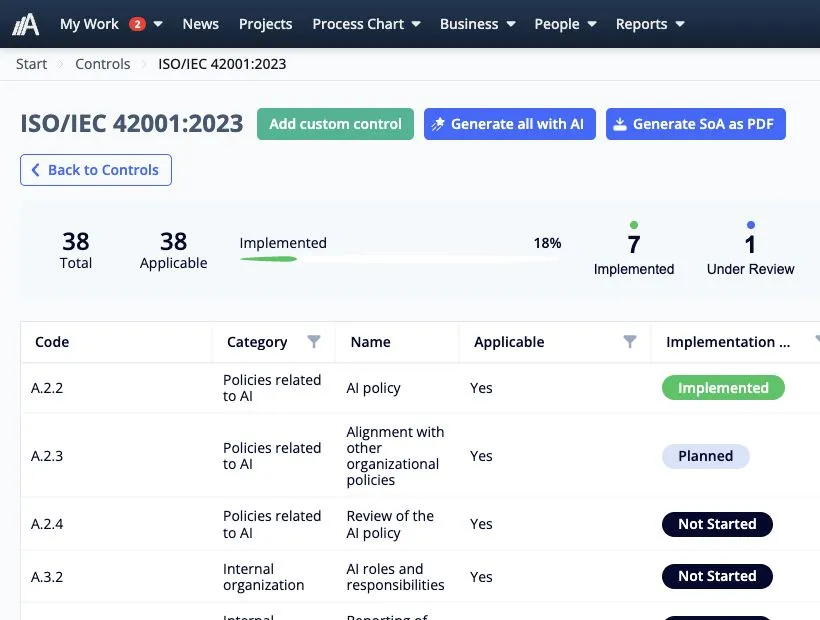Open the Process Chart menu
Image resolution: width=820 pixels, height=620 pixels.
(358, 24)
